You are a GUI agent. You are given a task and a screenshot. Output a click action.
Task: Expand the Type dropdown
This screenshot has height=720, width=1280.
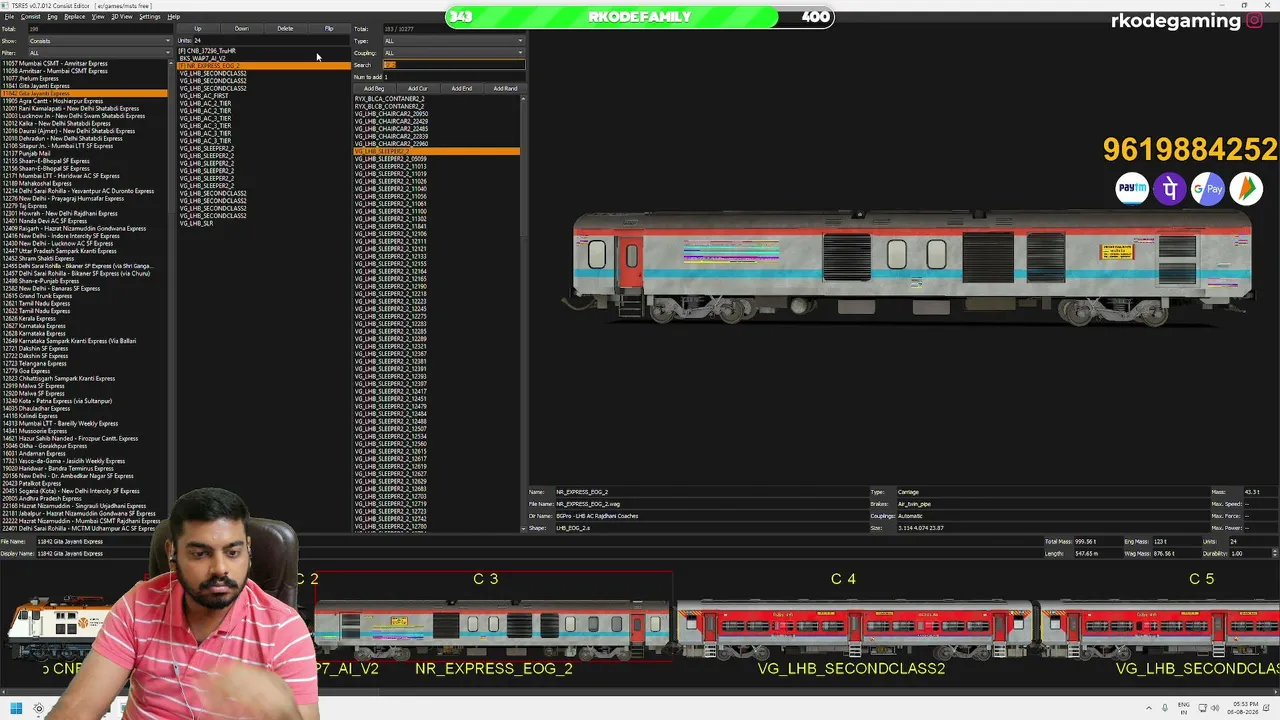(x=453, y=41)
